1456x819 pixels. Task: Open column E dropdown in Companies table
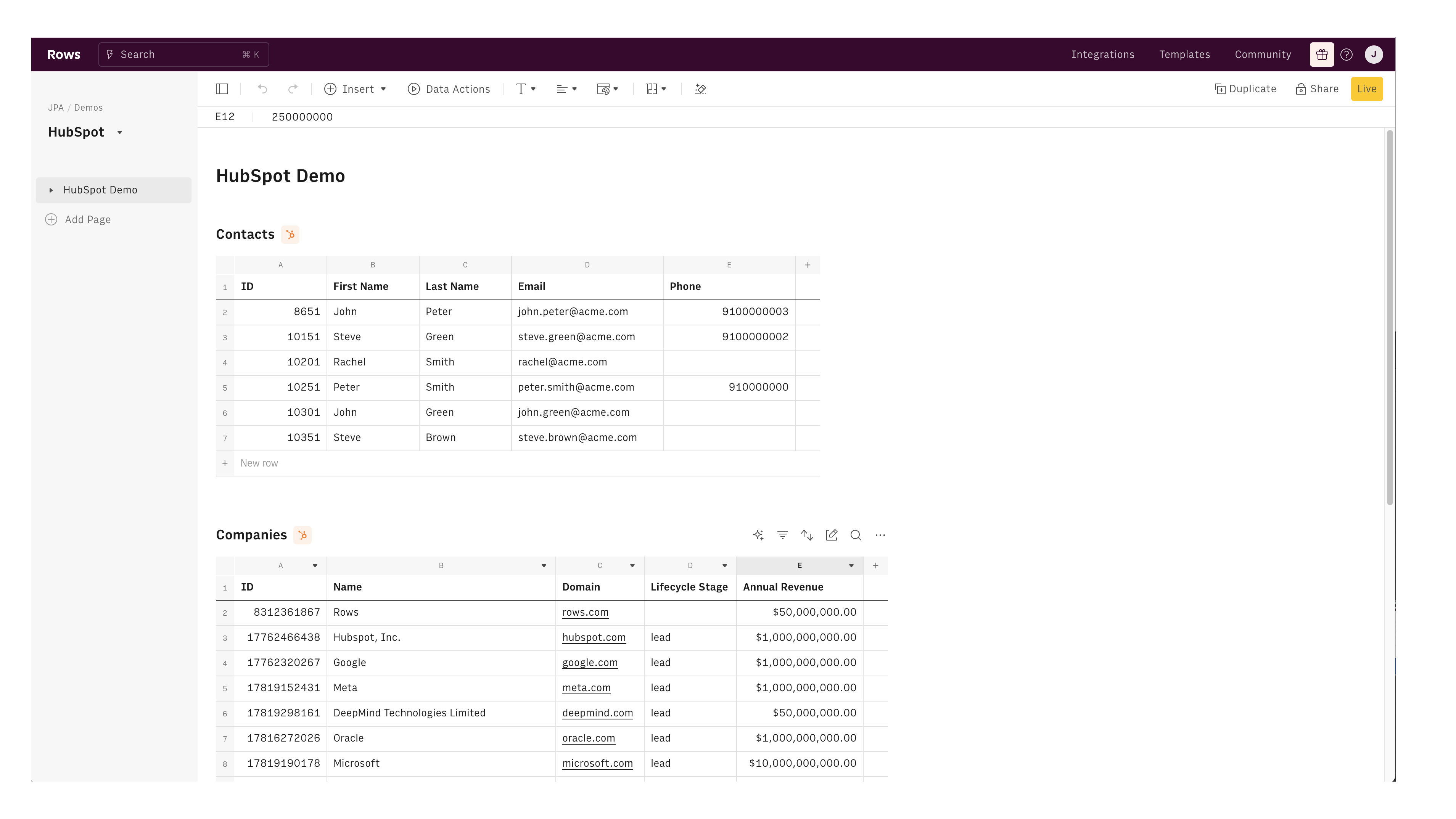pyautogui.click(x=851, y=565)
